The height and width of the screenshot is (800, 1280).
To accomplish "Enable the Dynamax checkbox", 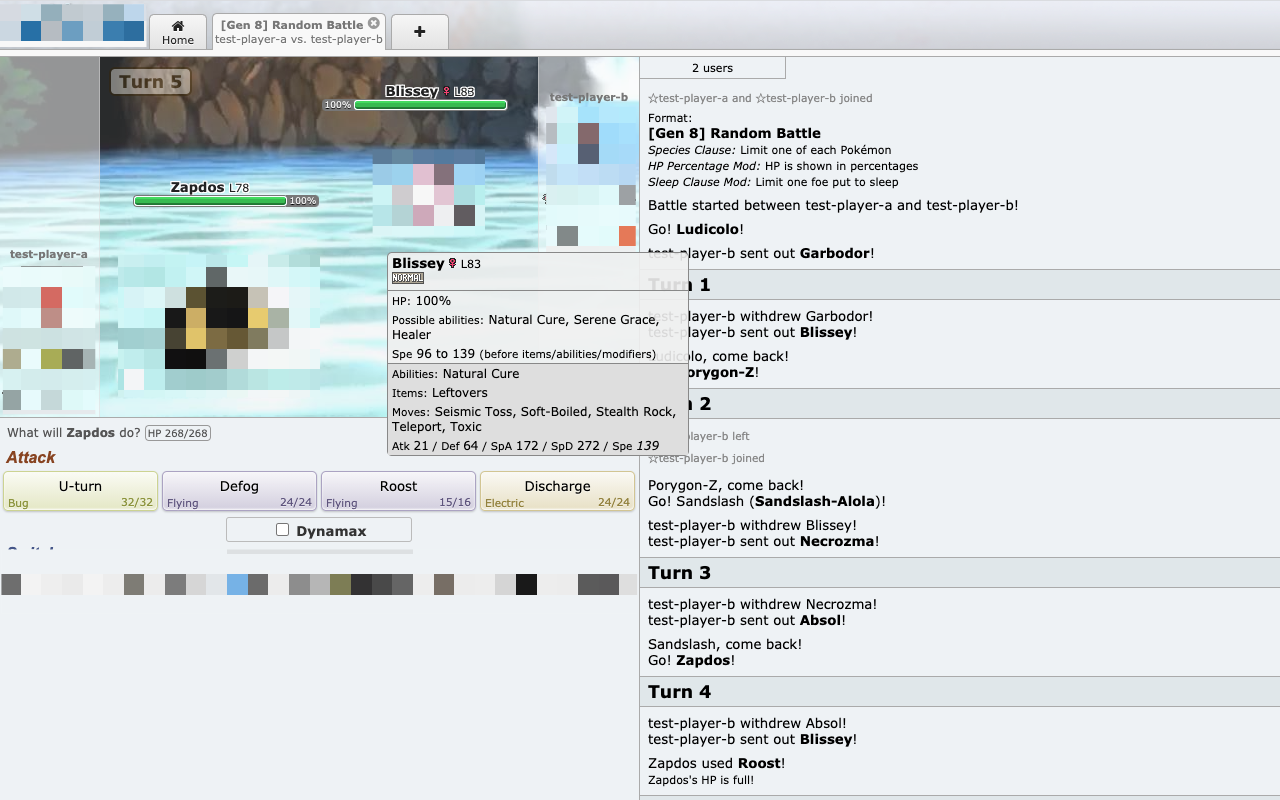I will (282, 530).
